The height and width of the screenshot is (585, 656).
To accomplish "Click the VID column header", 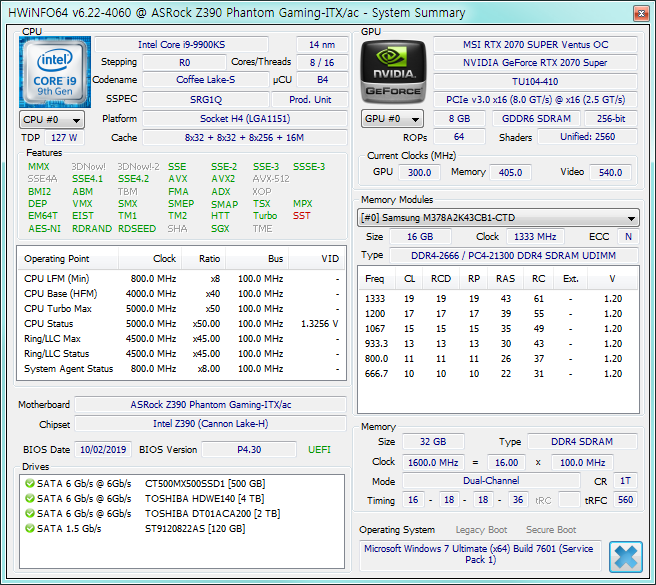I will click(317, 259).
